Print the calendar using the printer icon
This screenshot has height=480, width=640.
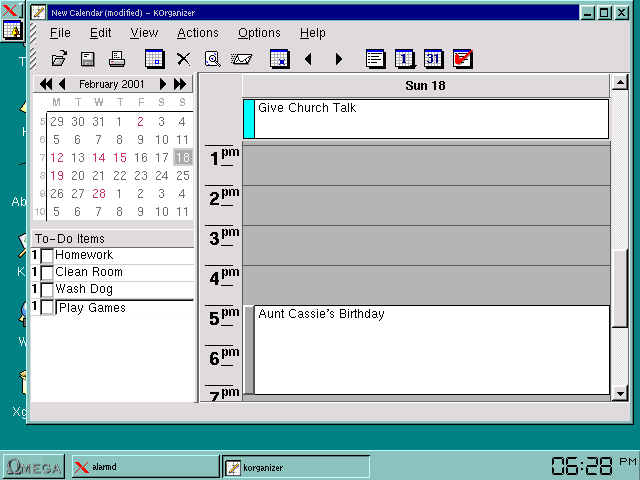(x=117, y=59)
